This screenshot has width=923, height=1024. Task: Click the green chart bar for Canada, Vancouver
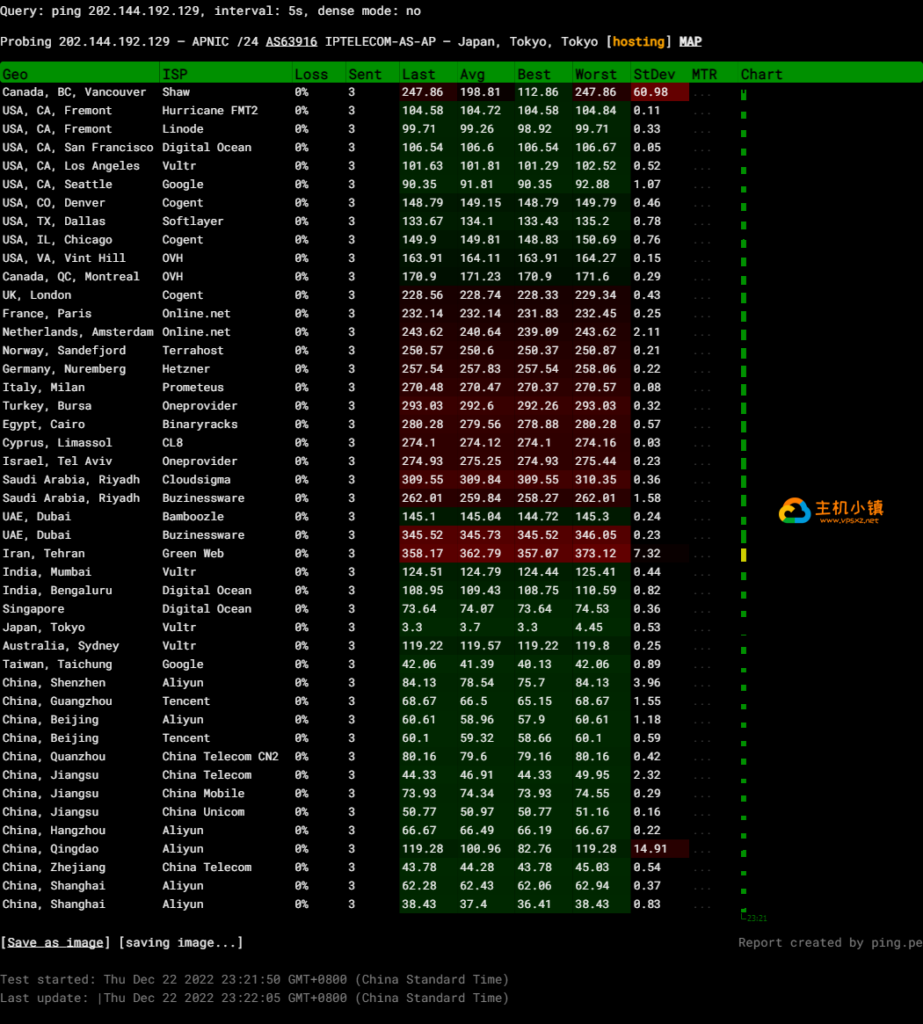coord(744,94)
